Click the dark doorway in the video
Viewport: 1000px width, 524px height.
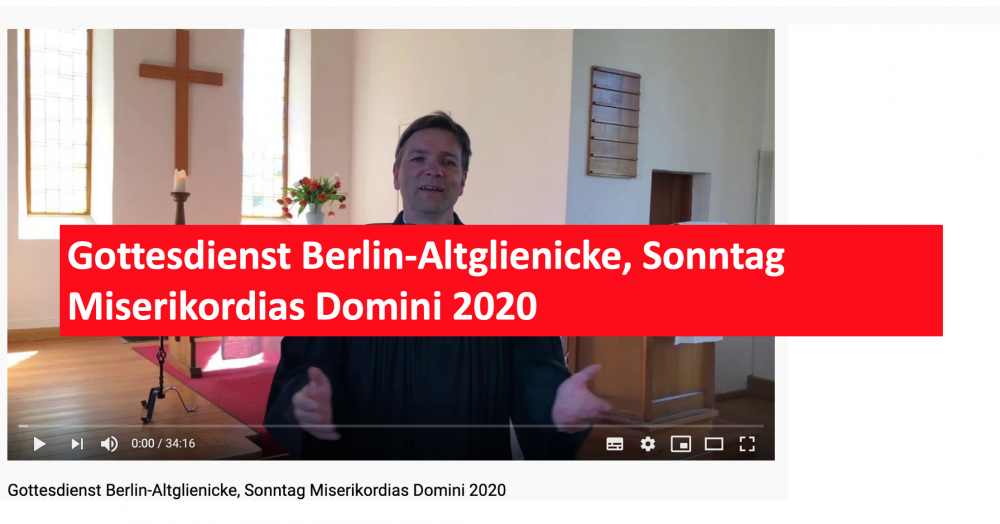click(670, 198)
